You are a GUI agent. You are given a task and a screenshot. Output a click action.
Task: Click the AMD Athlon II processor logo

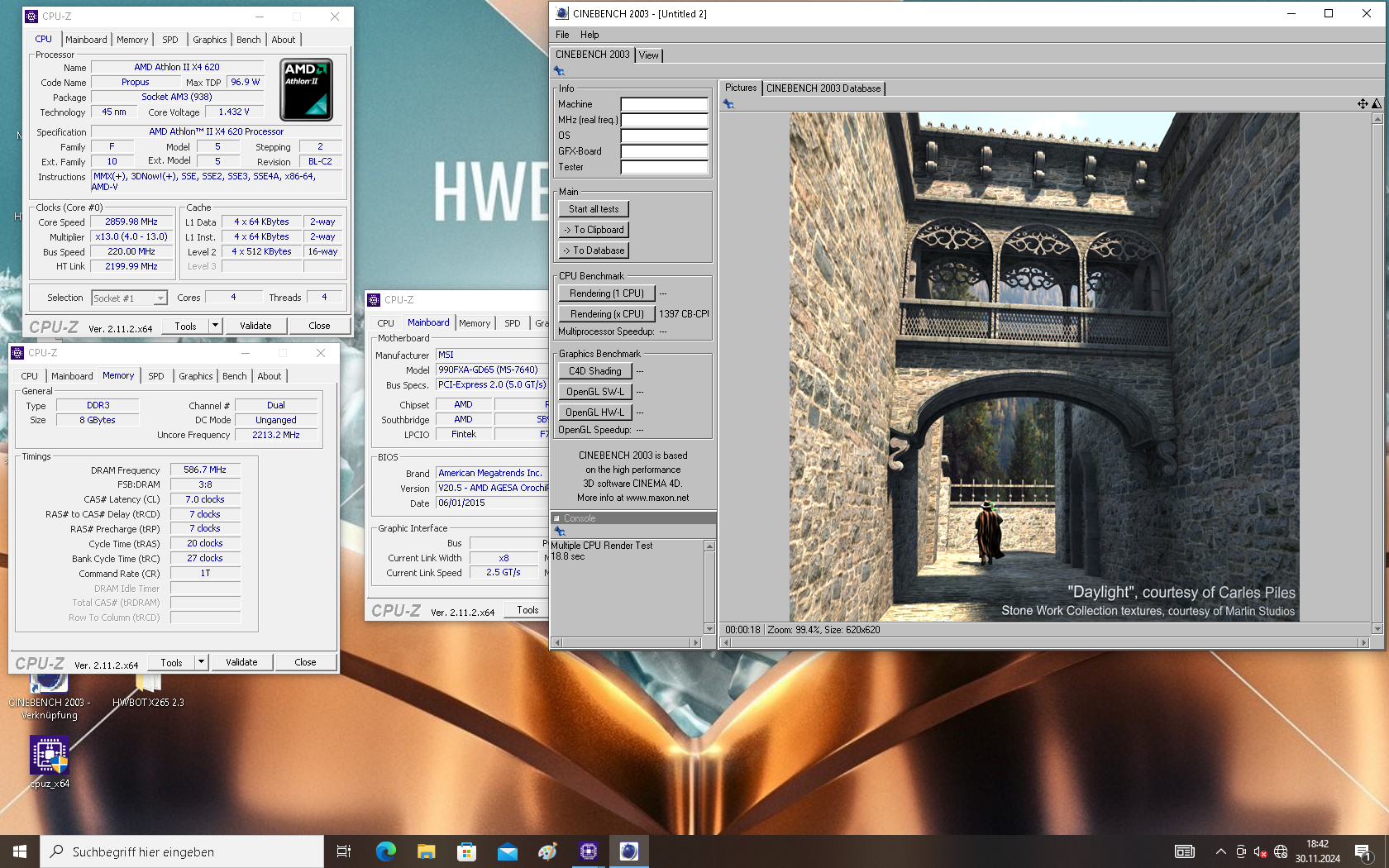pyautogui.click(x=307, y=89)
